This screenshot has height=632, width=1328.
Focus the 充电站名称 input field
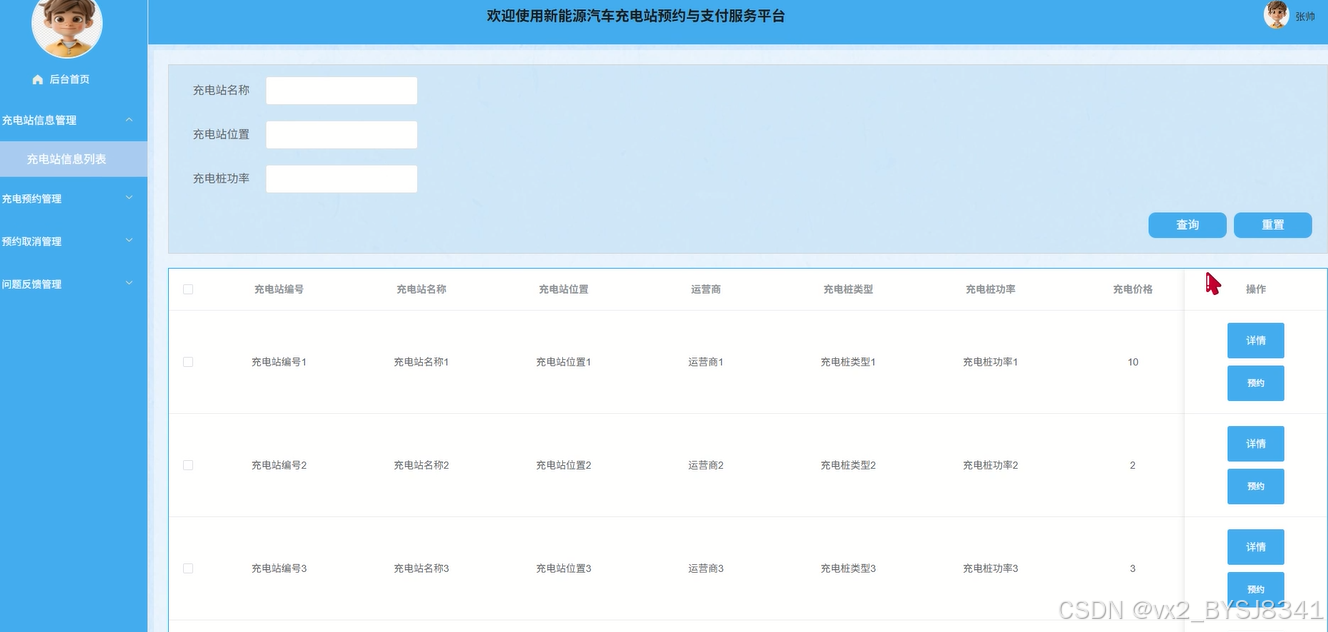click(341, 91)
